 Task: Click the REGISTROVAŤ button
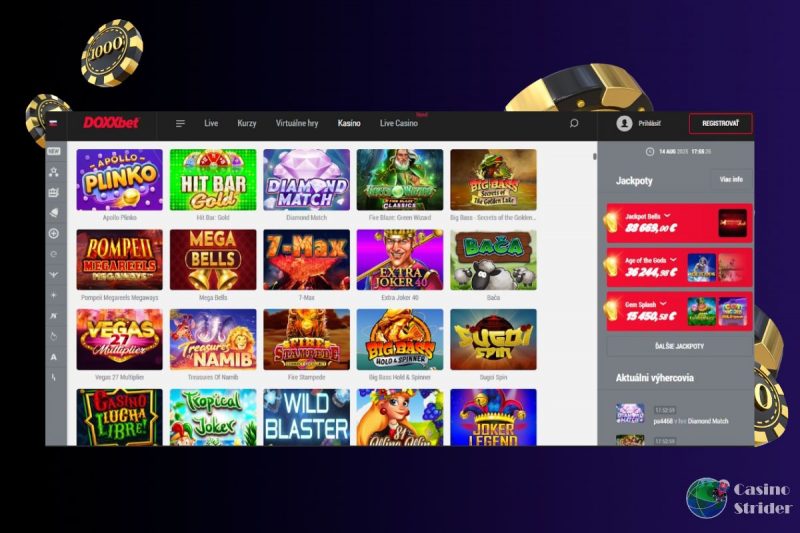click(x=720, y=123)
